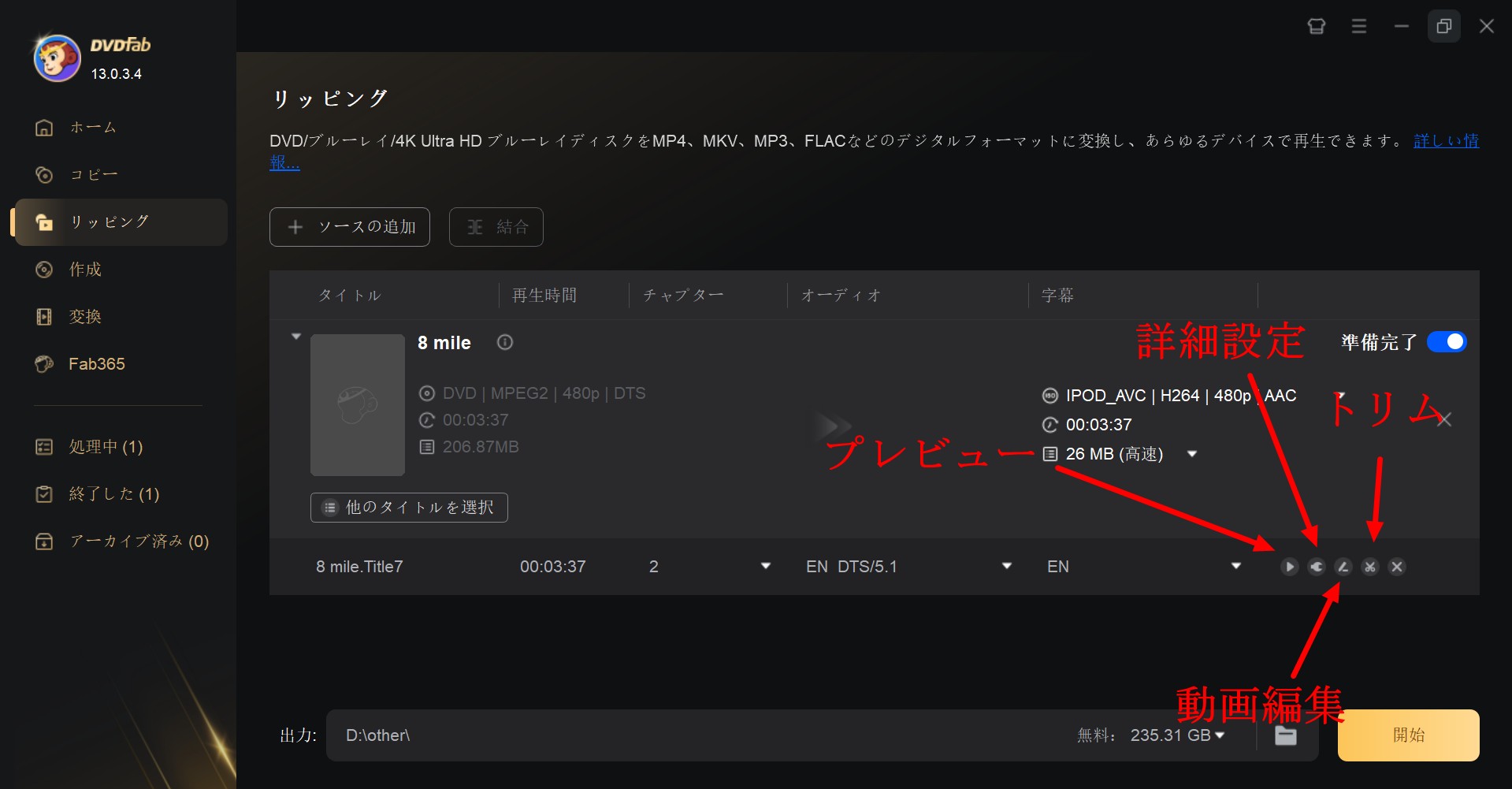Click version number 13.0.3.4

click(x=117, y=74)
